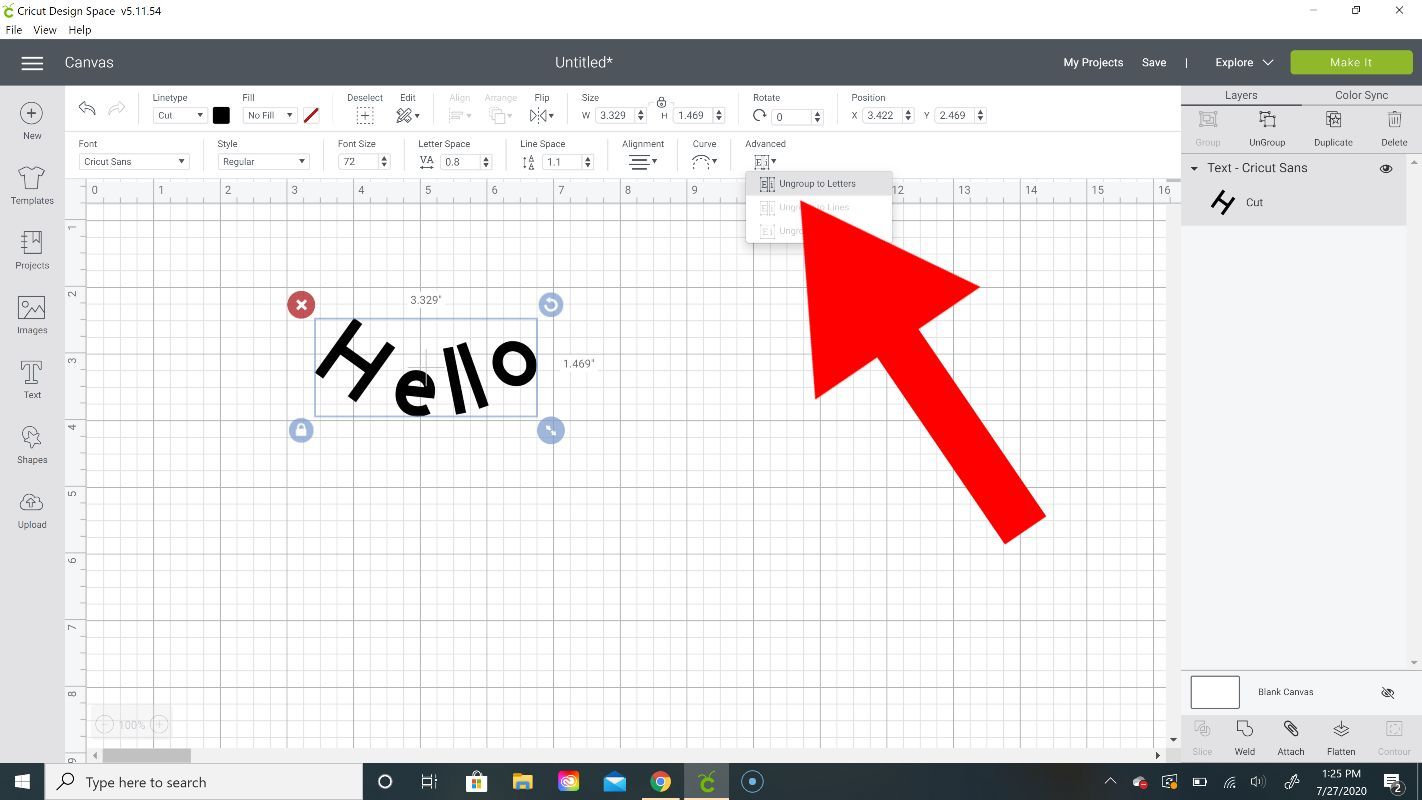Zoom out using the minus button

(x=104, y=724)
